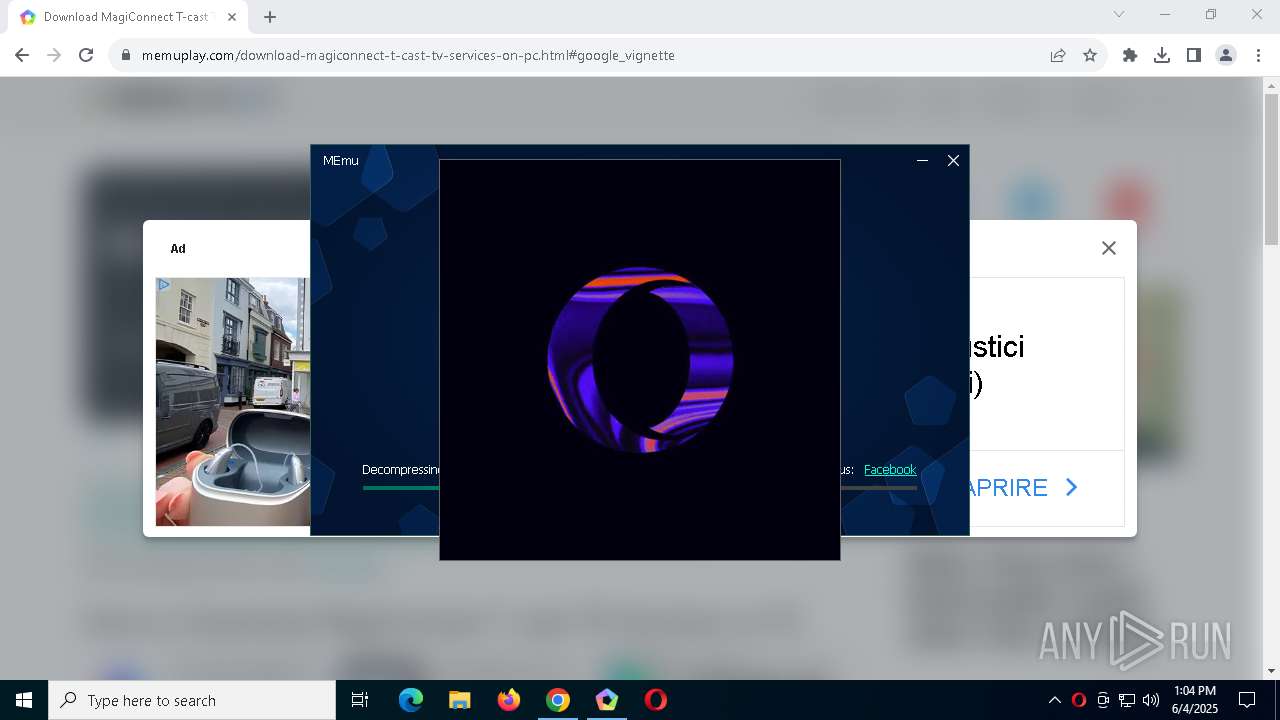Open Chrome downloads tray

pos(1162,55)
